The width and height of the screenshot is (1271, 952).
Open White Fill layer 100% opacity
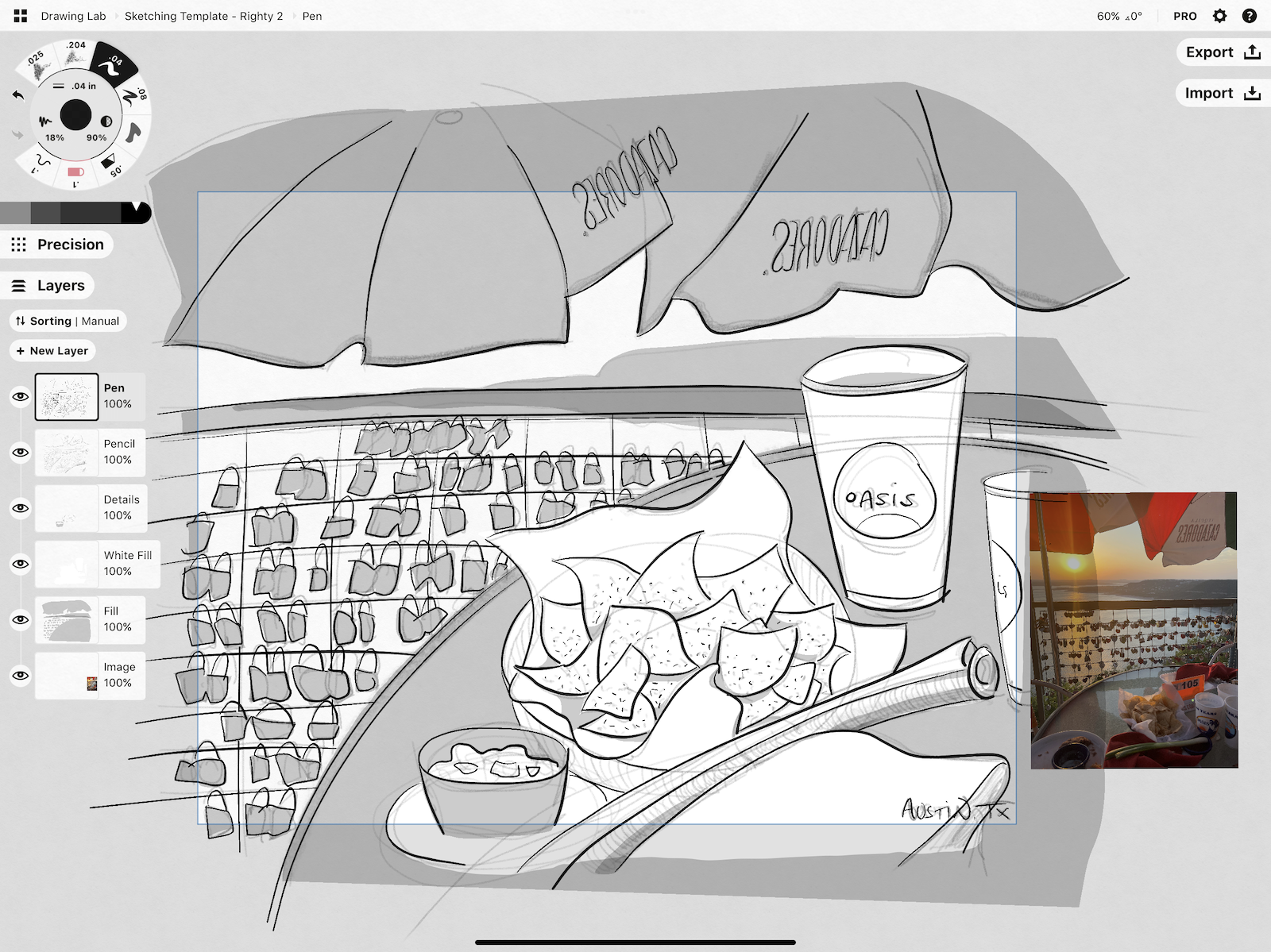pyautogui.click(x=118, y=571)
